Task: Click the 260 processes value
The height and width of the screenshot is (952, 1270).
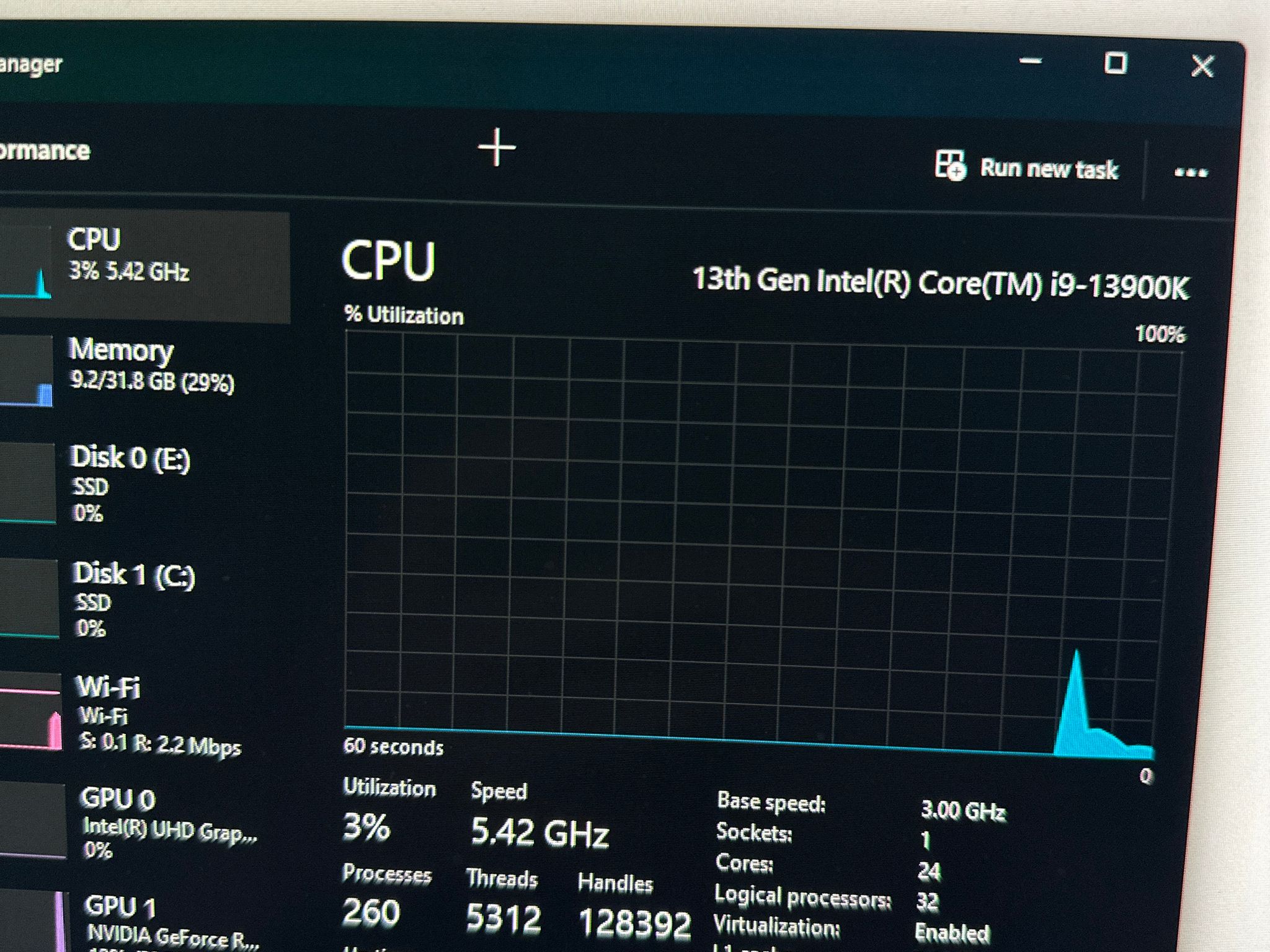Action: [x=371, y=912]
